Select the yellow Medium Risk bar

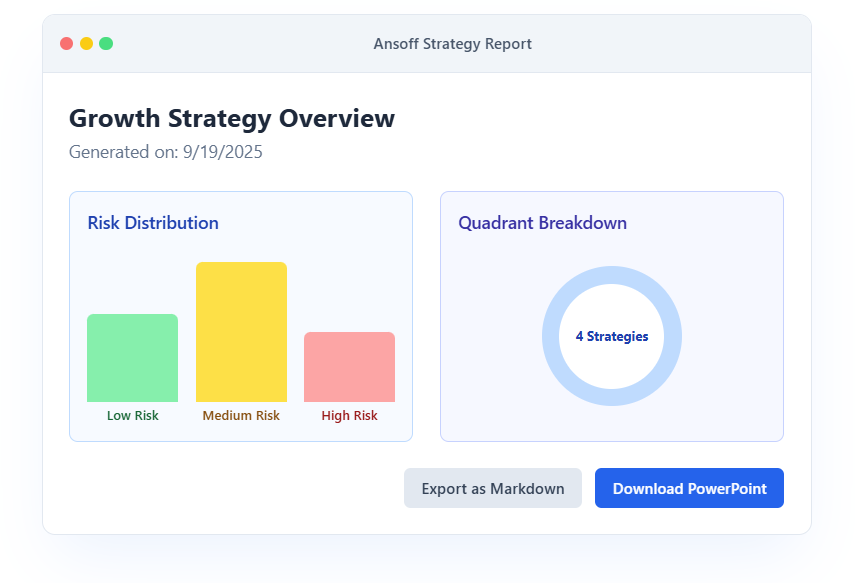[x=241, y=332]
